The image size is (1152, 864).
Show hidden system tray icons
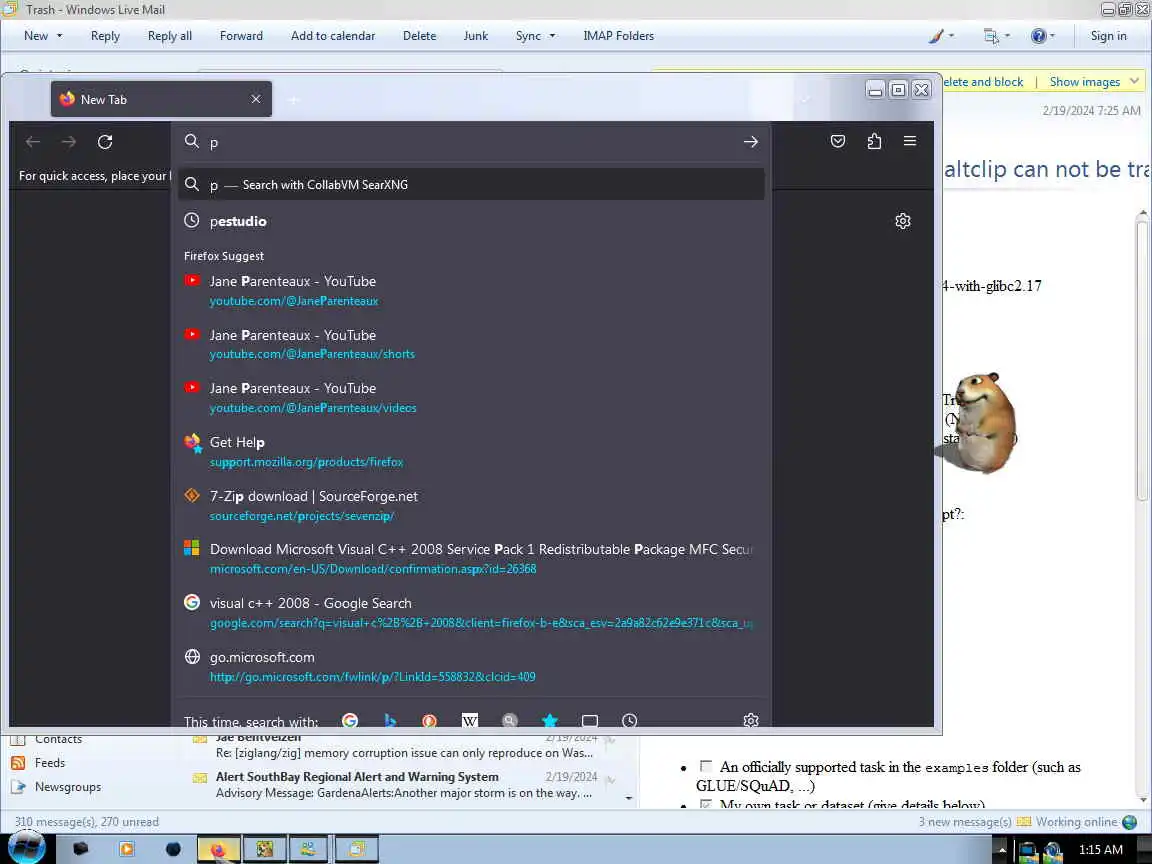(x=1001, y=849)
